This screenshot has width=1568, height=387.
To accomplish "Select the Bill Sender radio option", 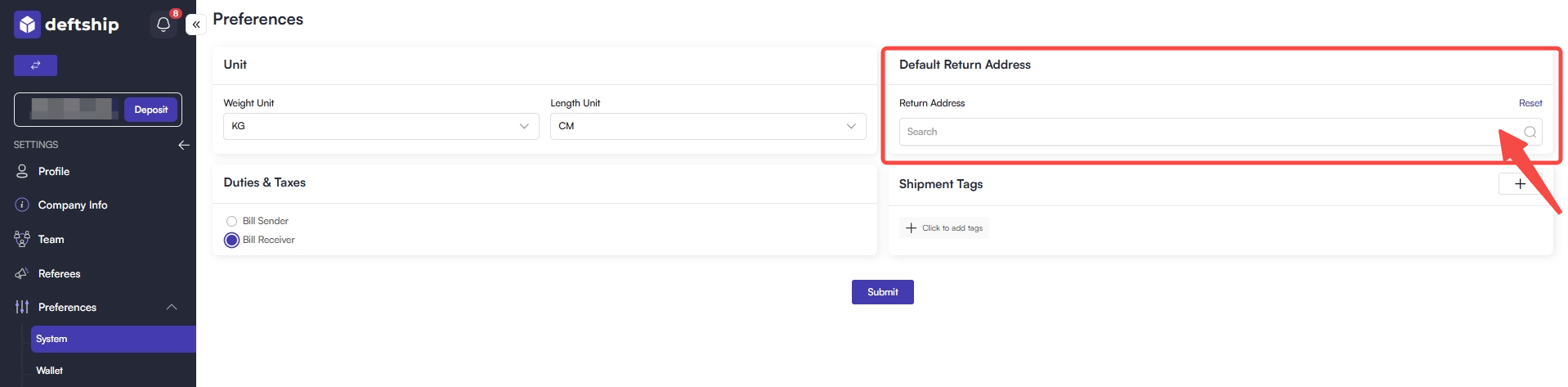I will [231, 221].
